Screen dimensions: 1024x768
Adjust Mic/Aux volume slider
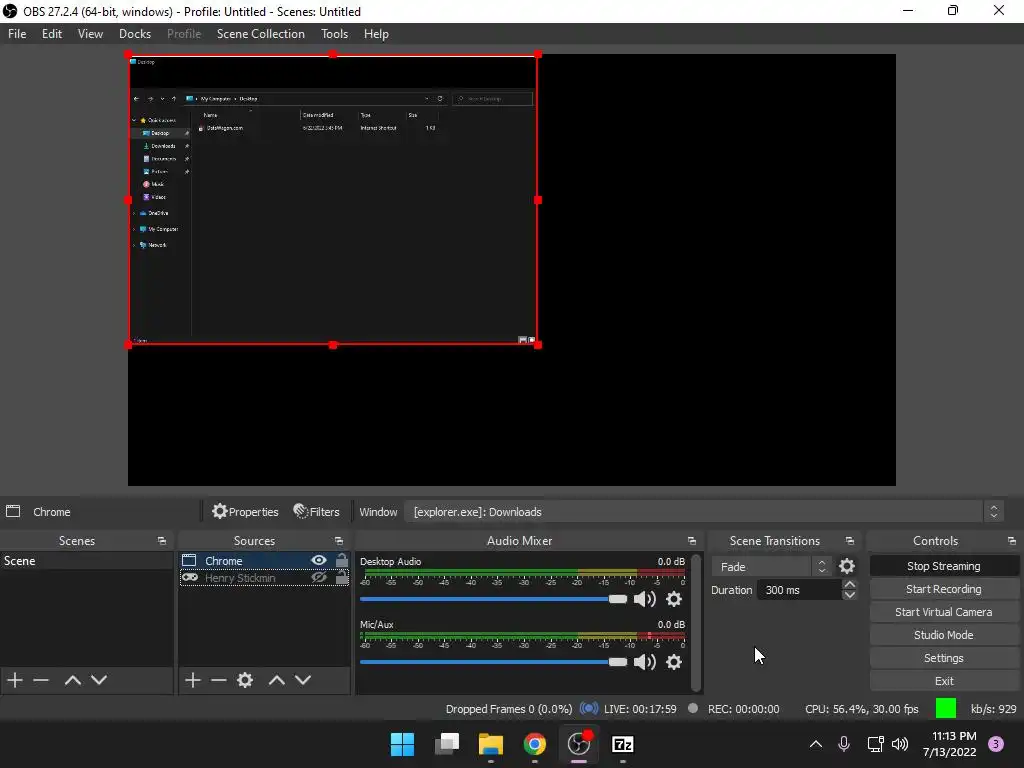coord(493,662)
